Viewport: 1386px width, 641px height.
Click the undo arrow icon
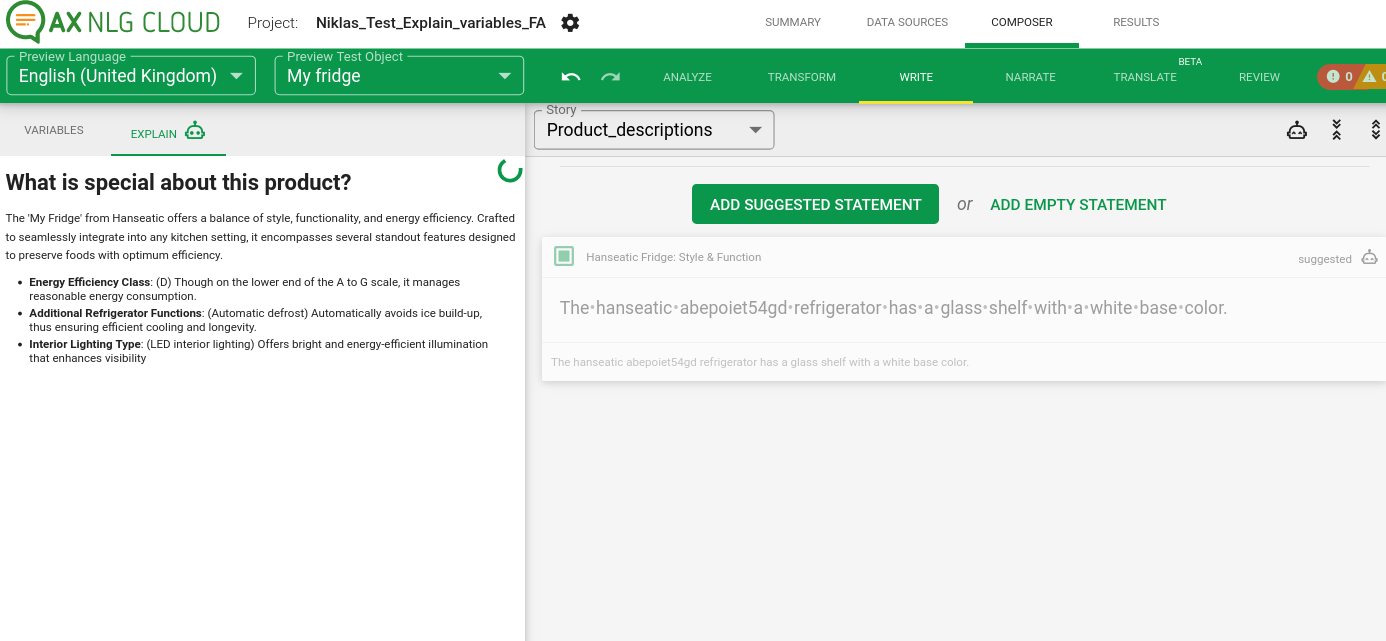(571, 77)
